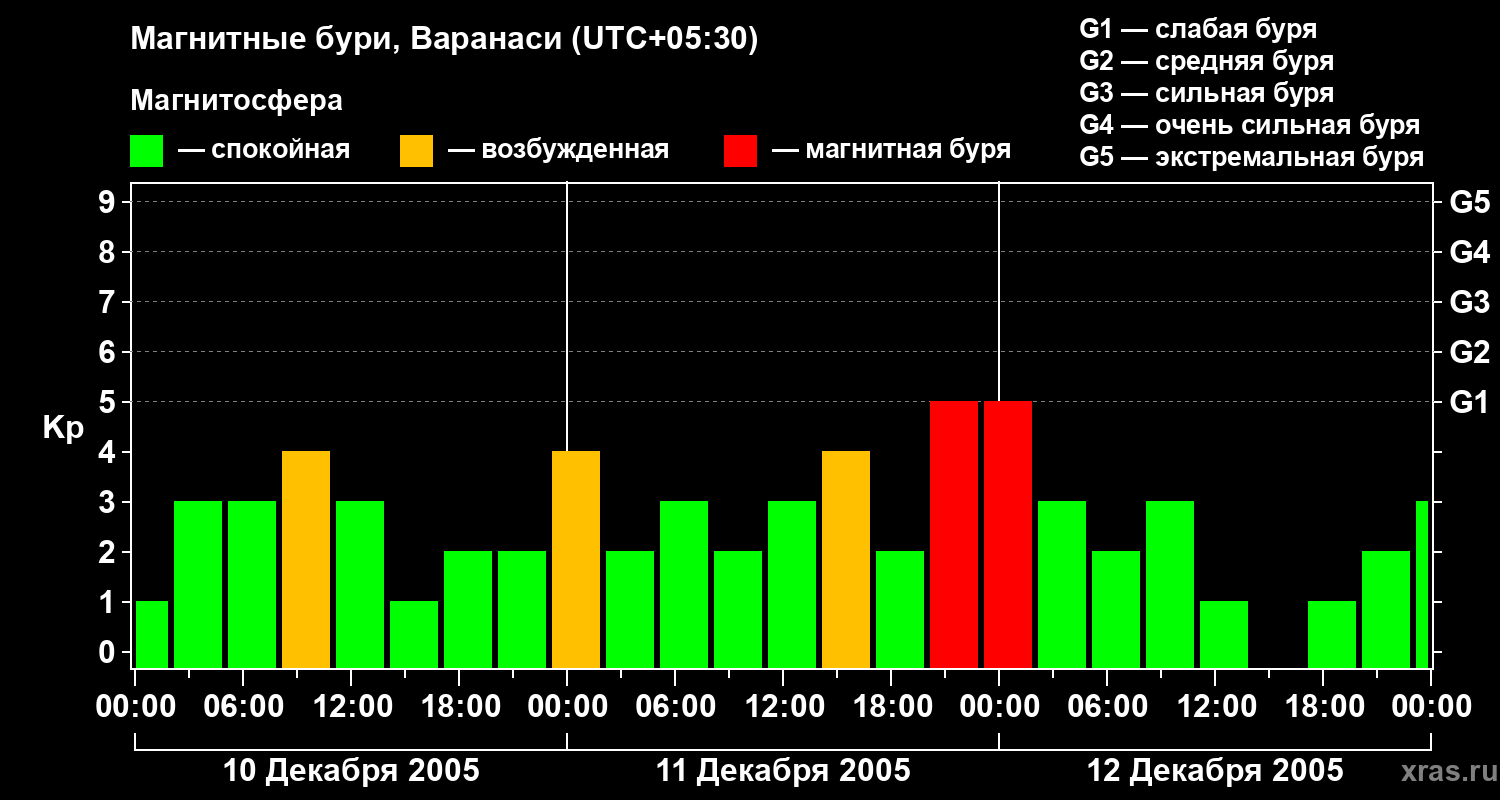
Task: Click the 'Магнитосфера' heading
Action: [x=236, y=101]
